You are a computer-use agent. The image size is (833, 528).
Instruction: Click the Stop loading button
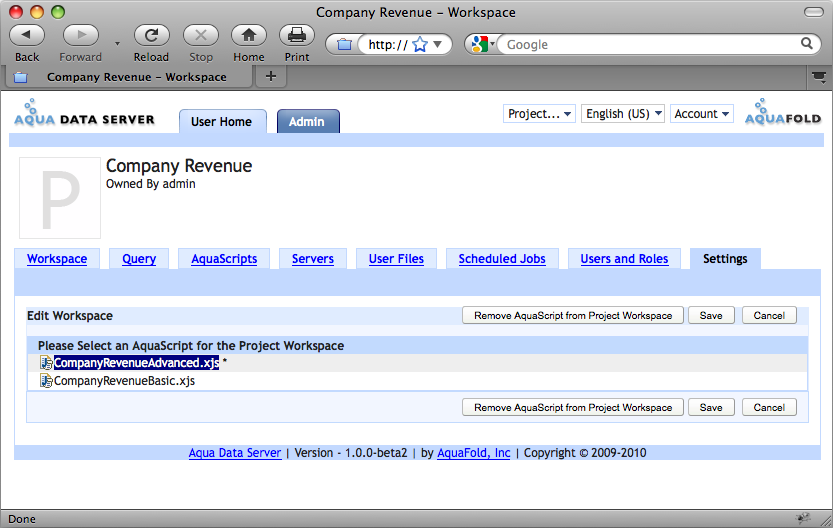[x=201, y=36]
